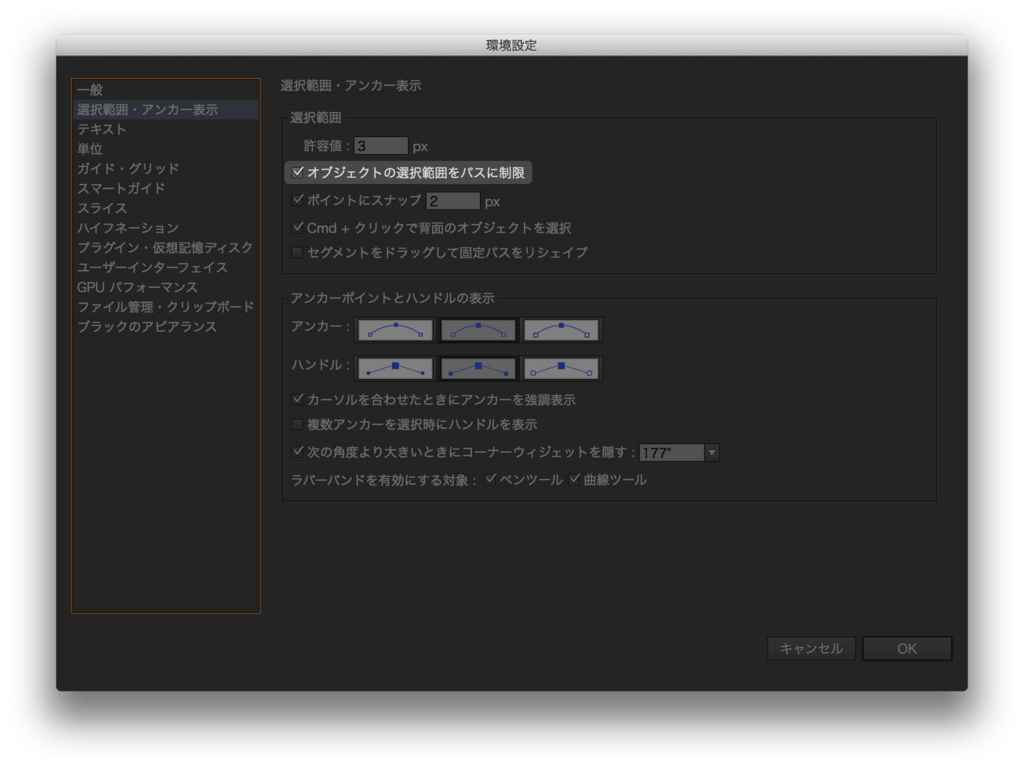Enable セグメントをドラッグして固定パスをリシェイプ
This screenshot has height=769, width=1024.
(x=297, y=252)
